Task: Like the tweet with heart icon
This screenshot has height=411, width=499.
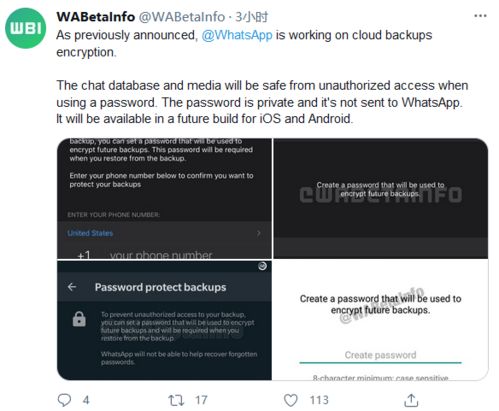Action: tap(291, 400)
